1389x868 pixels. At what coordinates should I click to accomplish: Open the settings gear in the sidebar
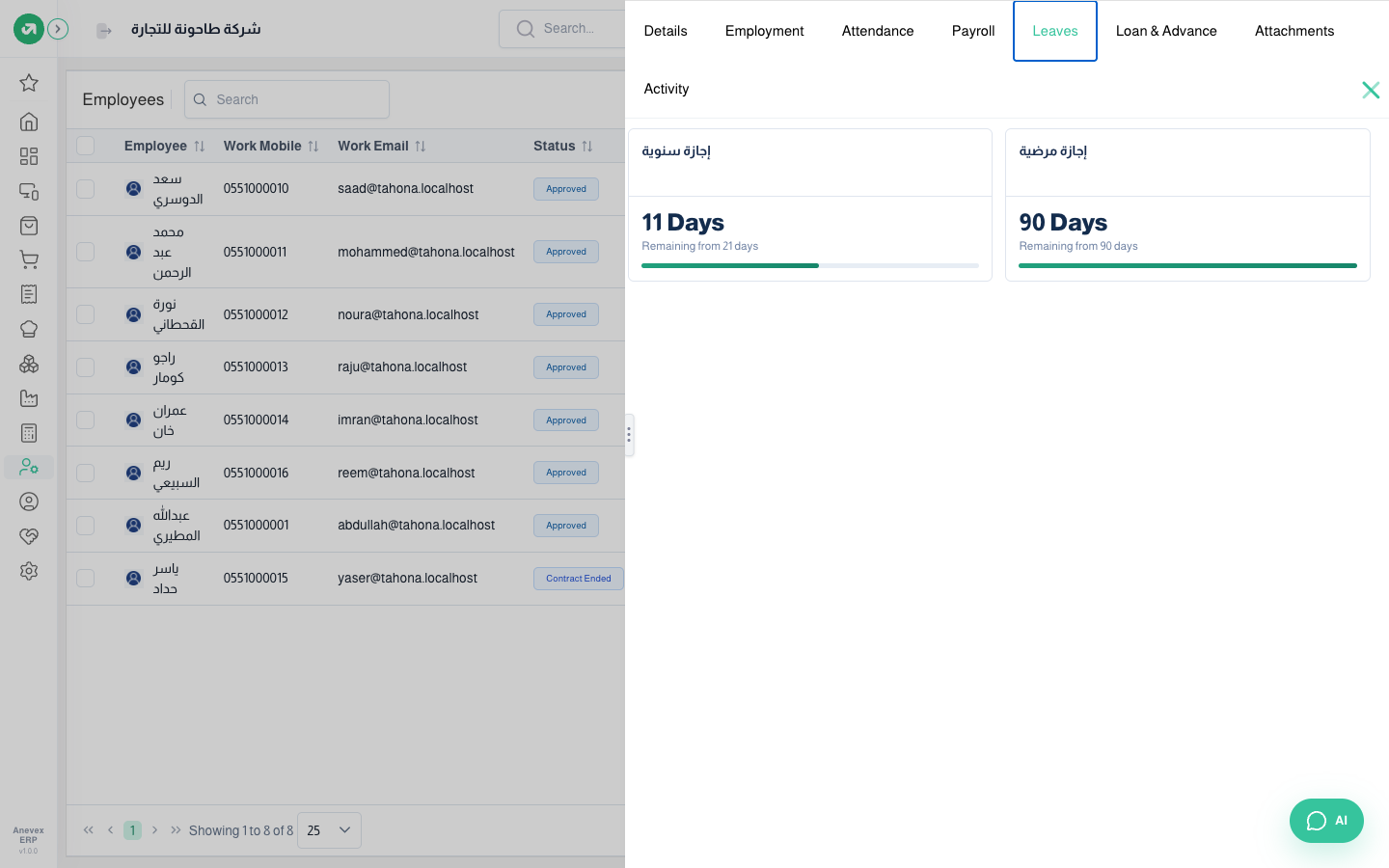pos(29,571)
